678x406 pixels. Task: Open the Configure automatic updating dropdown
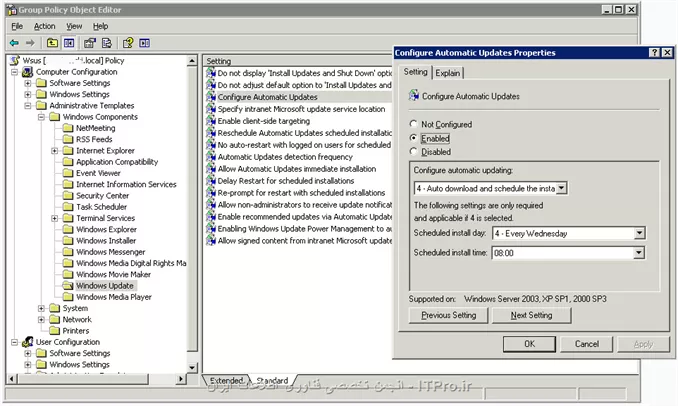click(562, 188)
